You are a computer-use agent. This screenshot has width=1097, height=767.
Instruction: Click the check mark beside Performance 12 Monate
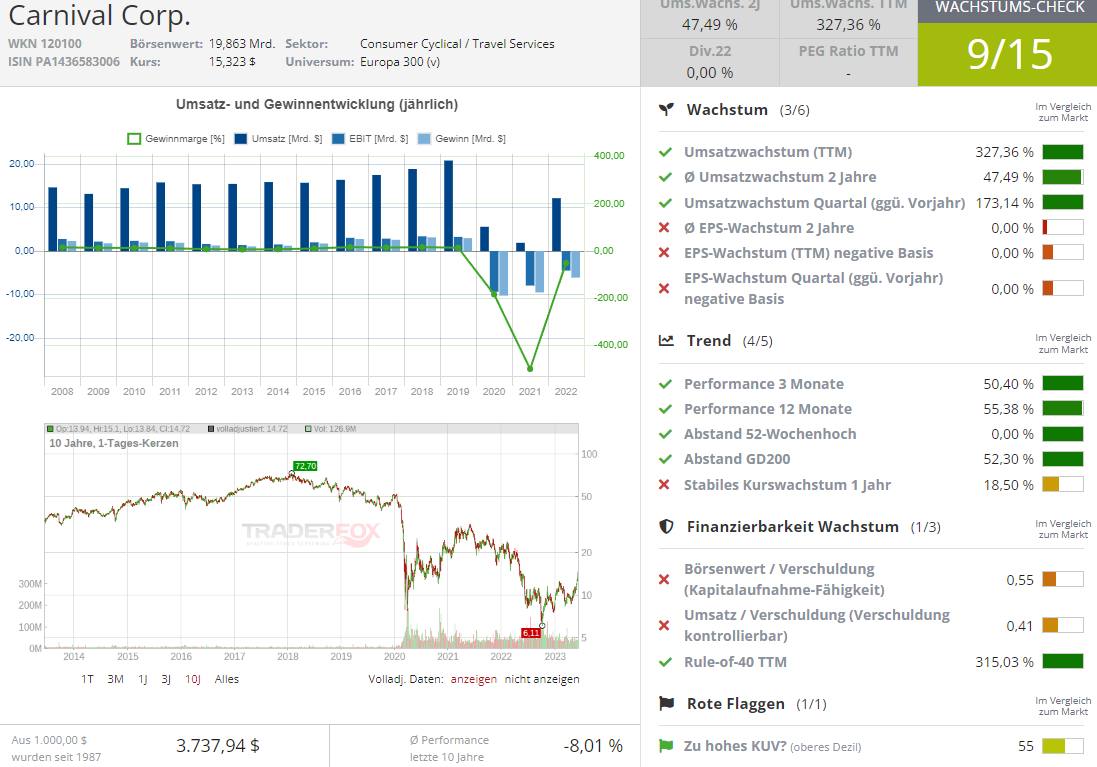click(x=665, y=409)
